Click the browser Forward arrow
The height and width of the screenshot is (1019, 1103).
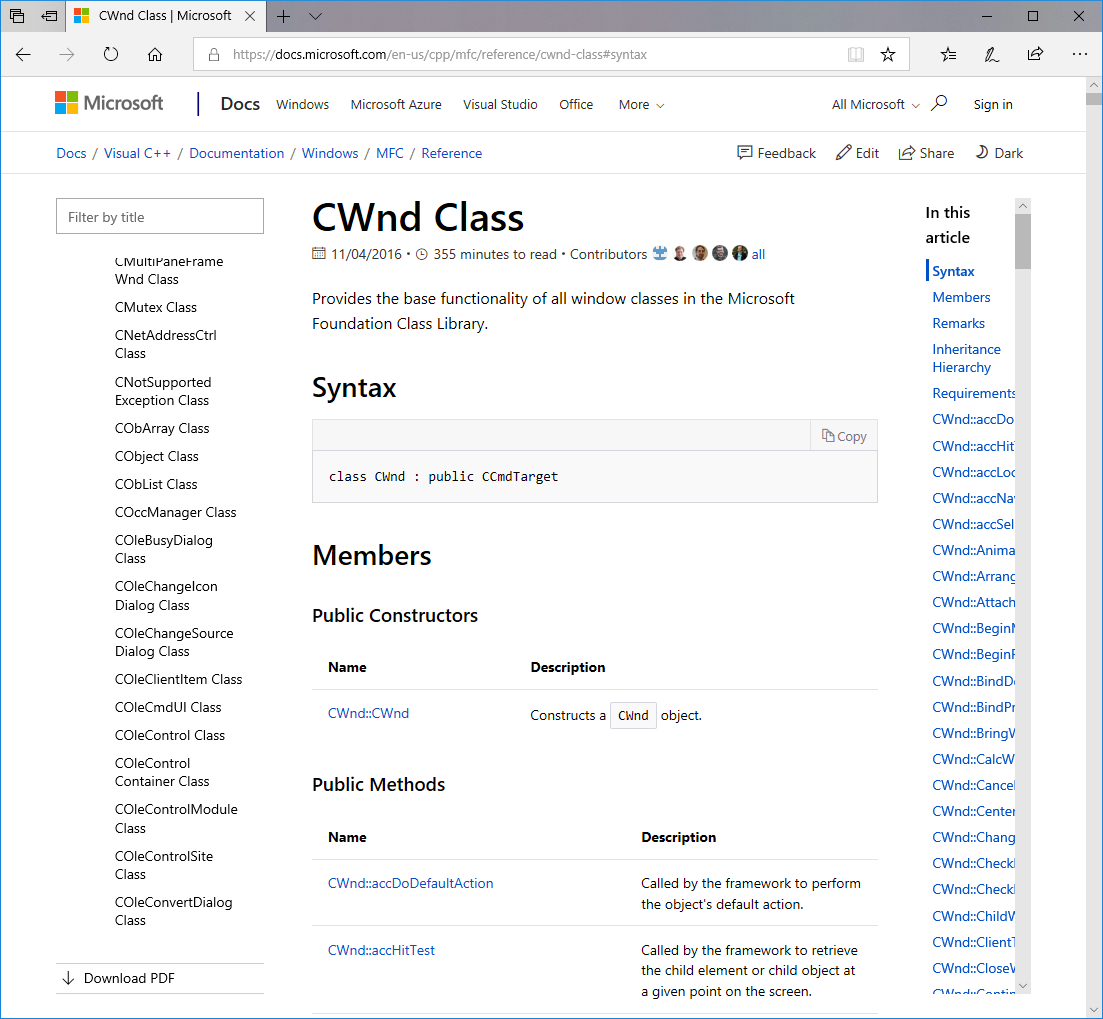pyautogui.click(x=67, y=54)
